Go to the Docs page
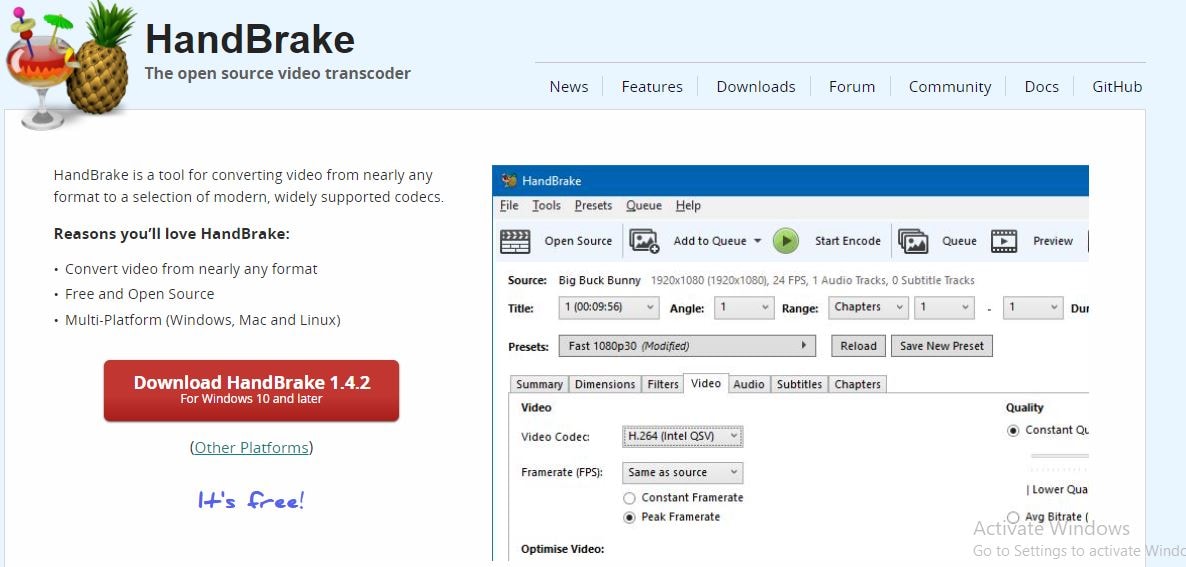Screen dimensions: 1186x567 1042,87
